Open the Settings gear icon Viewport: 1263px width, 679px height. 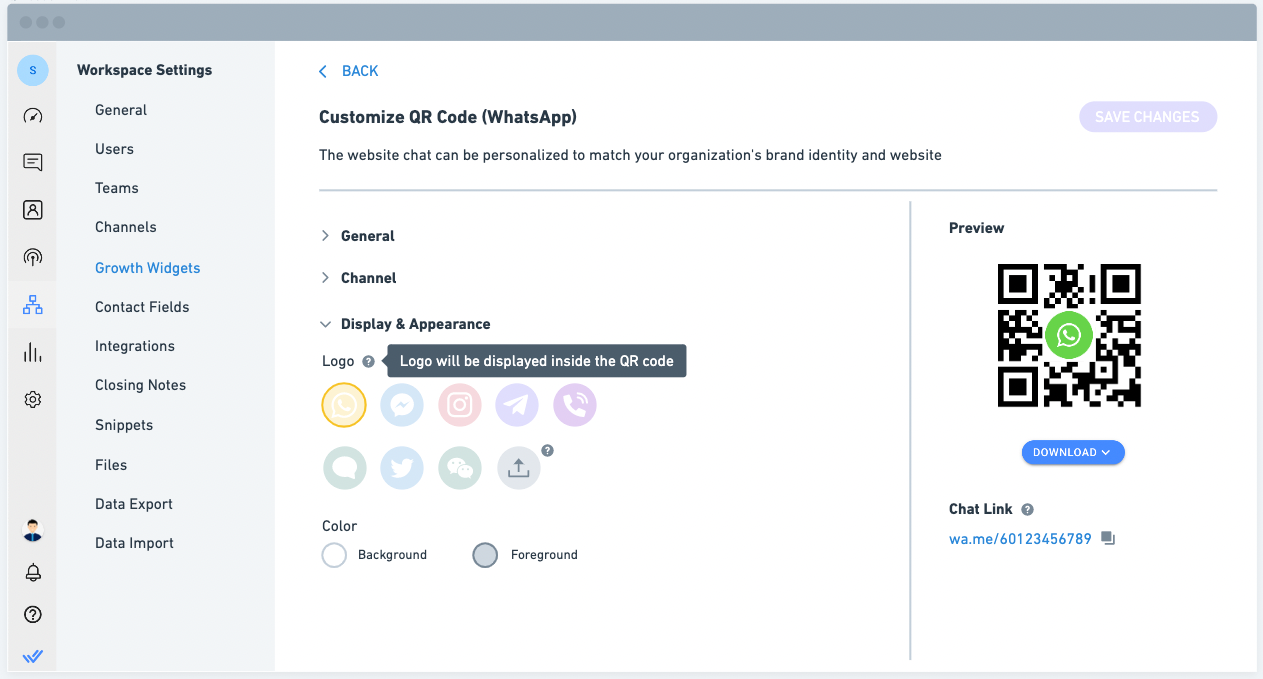33,400
